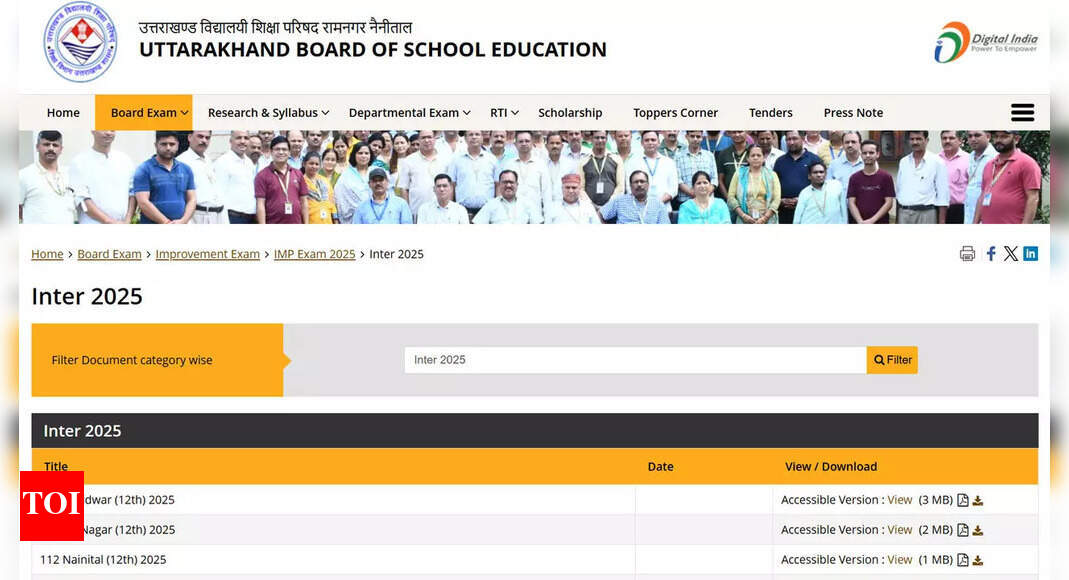
Task: Click the Digital India logo
Action: coord(985,42)
